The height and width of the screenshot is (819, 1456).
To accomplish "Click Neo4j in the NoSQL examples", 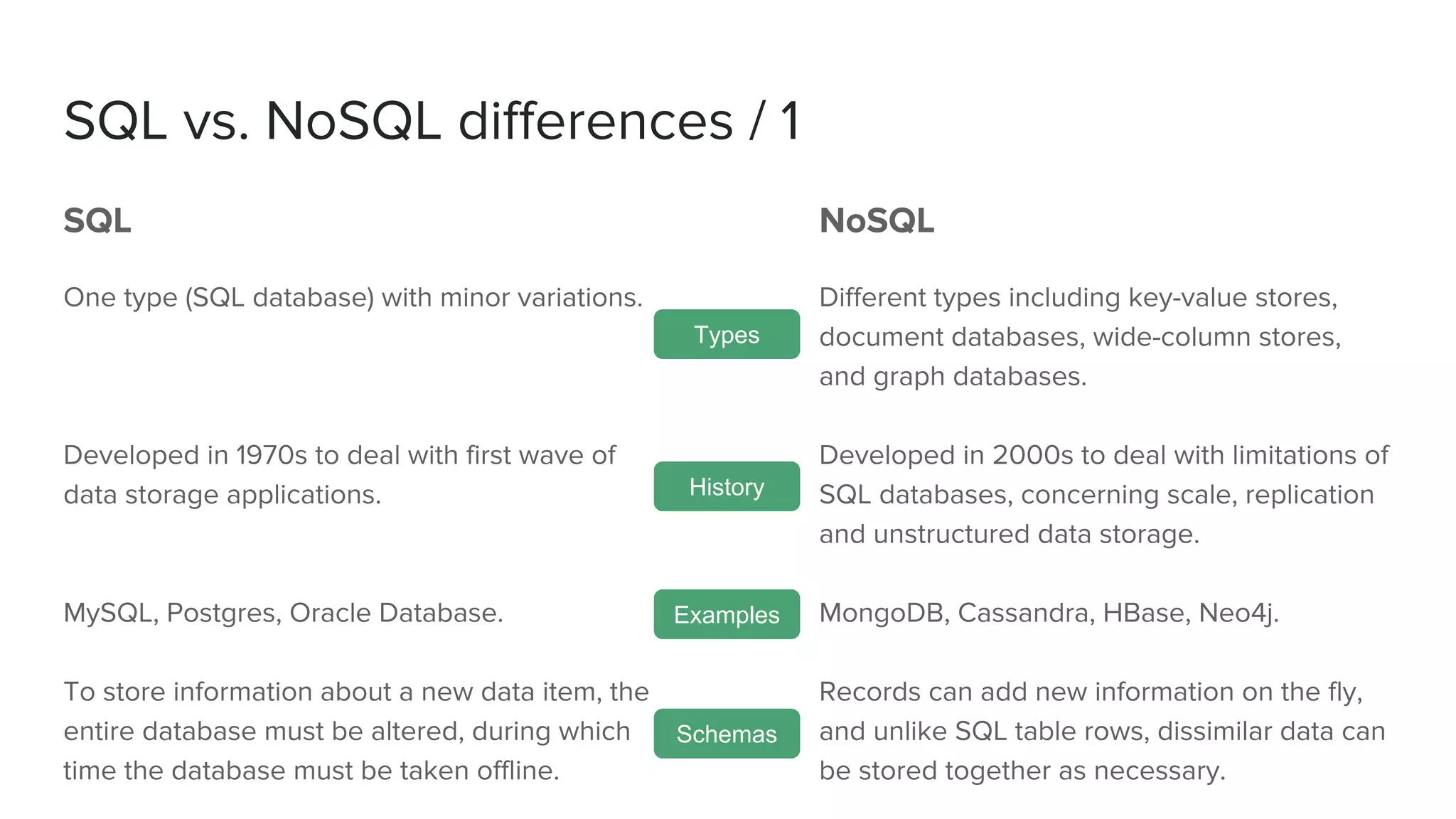I will [1238, 613].
